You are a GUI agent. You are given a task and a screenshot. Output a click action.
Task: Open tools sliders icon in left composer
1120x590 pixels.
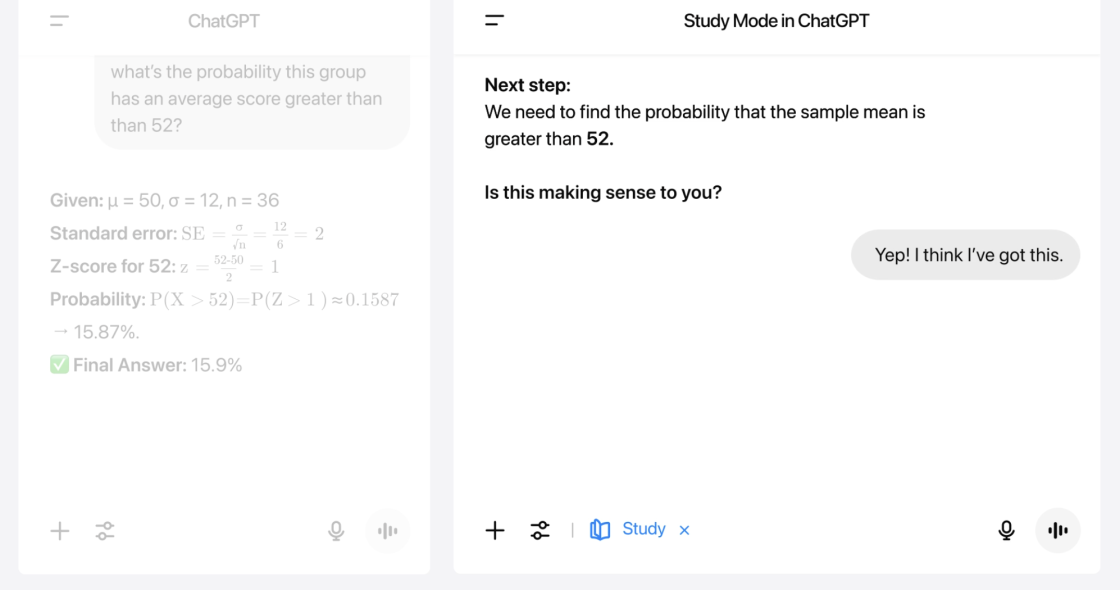(x=105, y=531)
